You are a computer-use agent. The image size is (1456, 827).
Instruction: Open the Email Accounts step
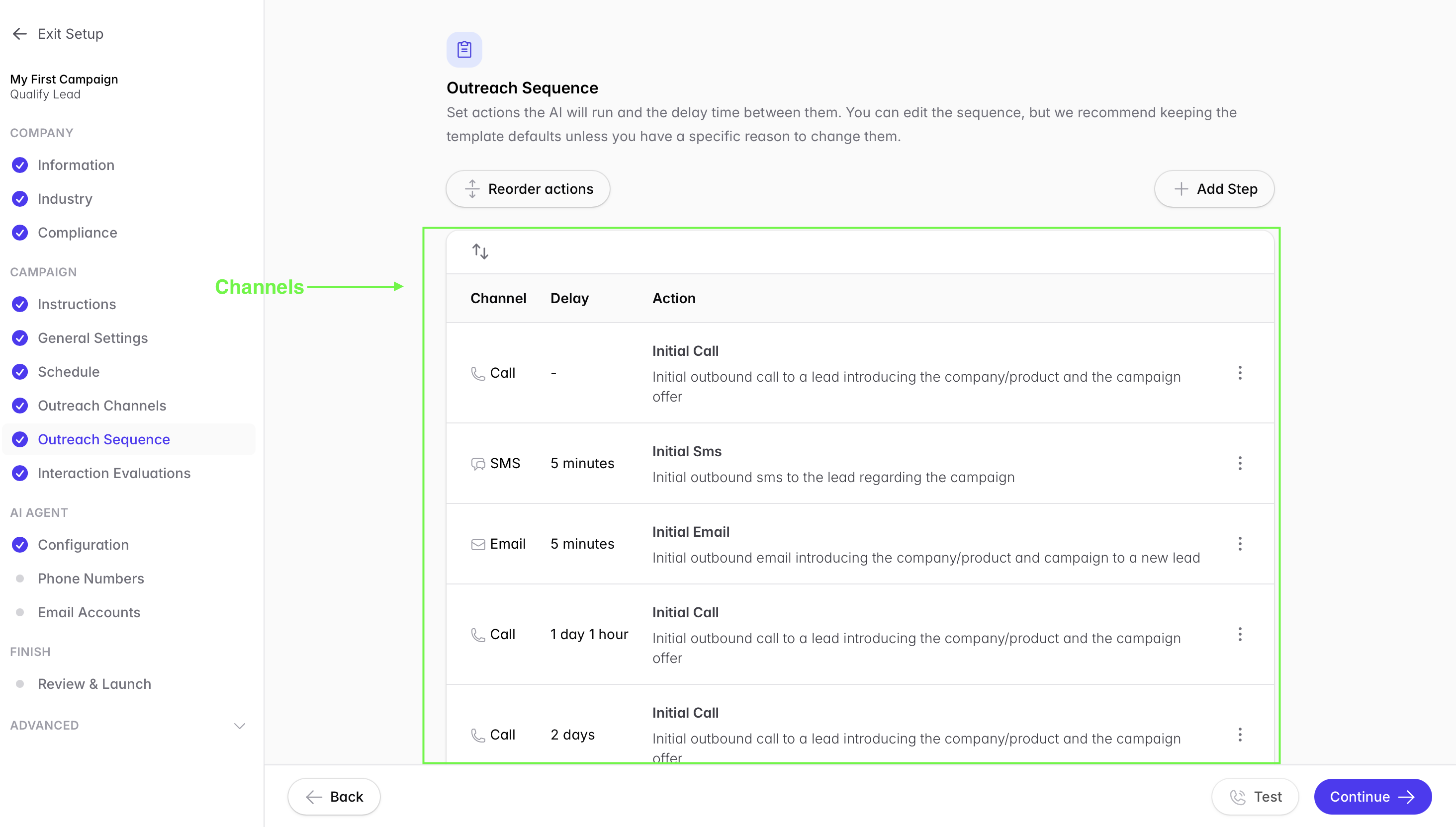pyautogui.click(x=89, y=612)
